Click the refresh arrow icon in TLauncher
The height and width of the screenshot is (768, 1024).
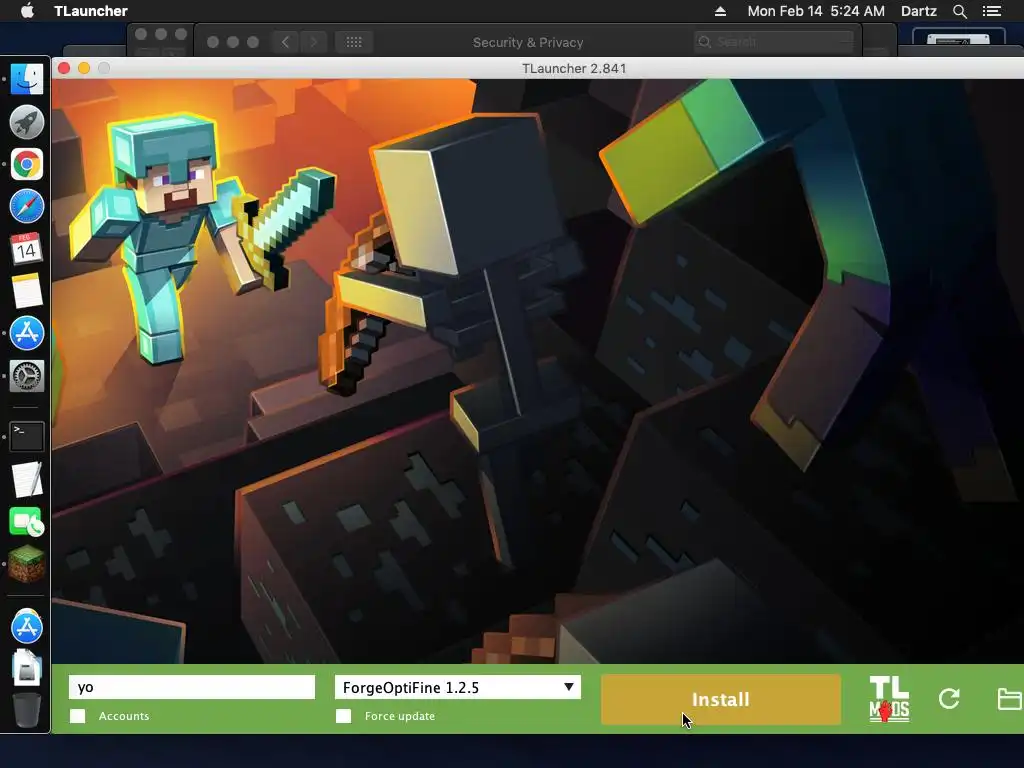pos(949,699)
